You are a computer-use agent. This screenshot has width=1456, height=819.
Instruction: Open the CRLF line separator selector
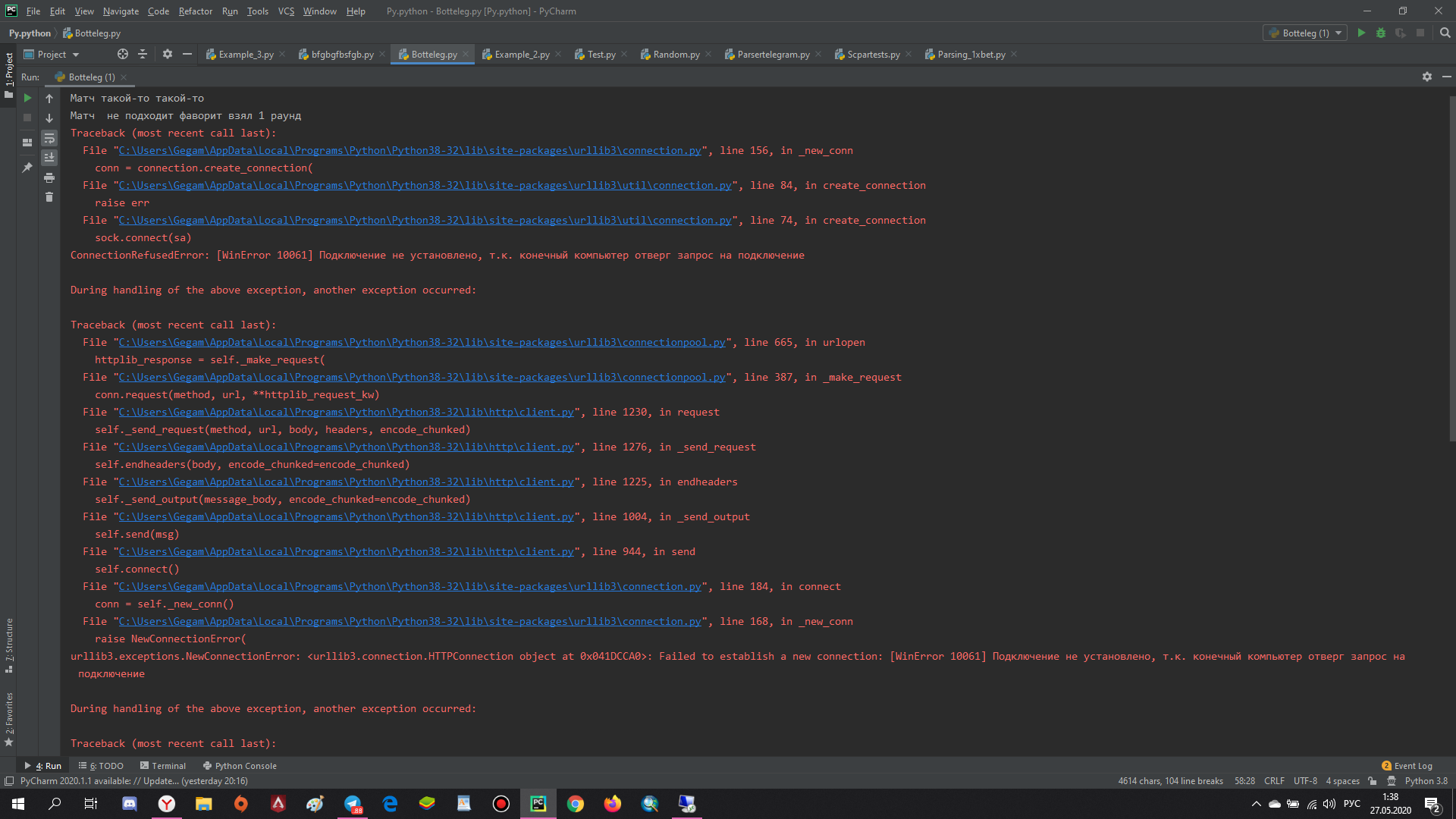coord(1274,781)
